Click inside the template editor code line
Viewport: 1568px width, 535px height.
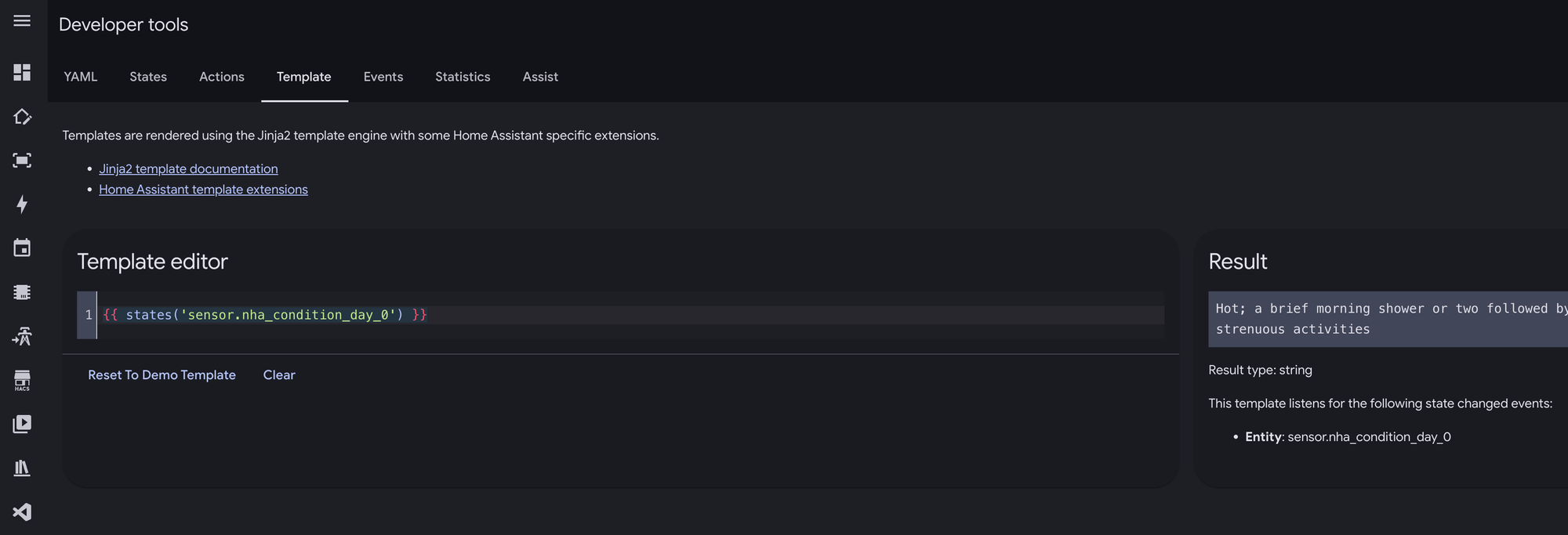click(631, 315)
